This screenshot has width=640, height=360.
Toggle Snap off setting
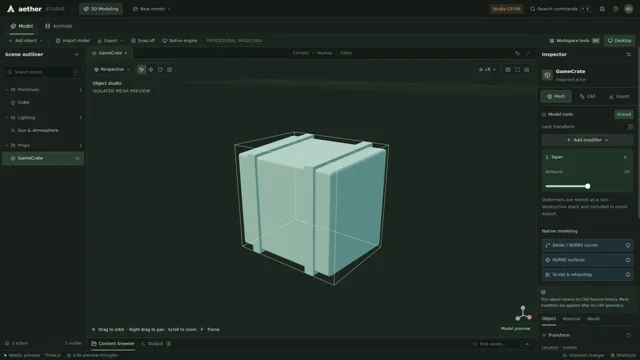coord(143,40)
